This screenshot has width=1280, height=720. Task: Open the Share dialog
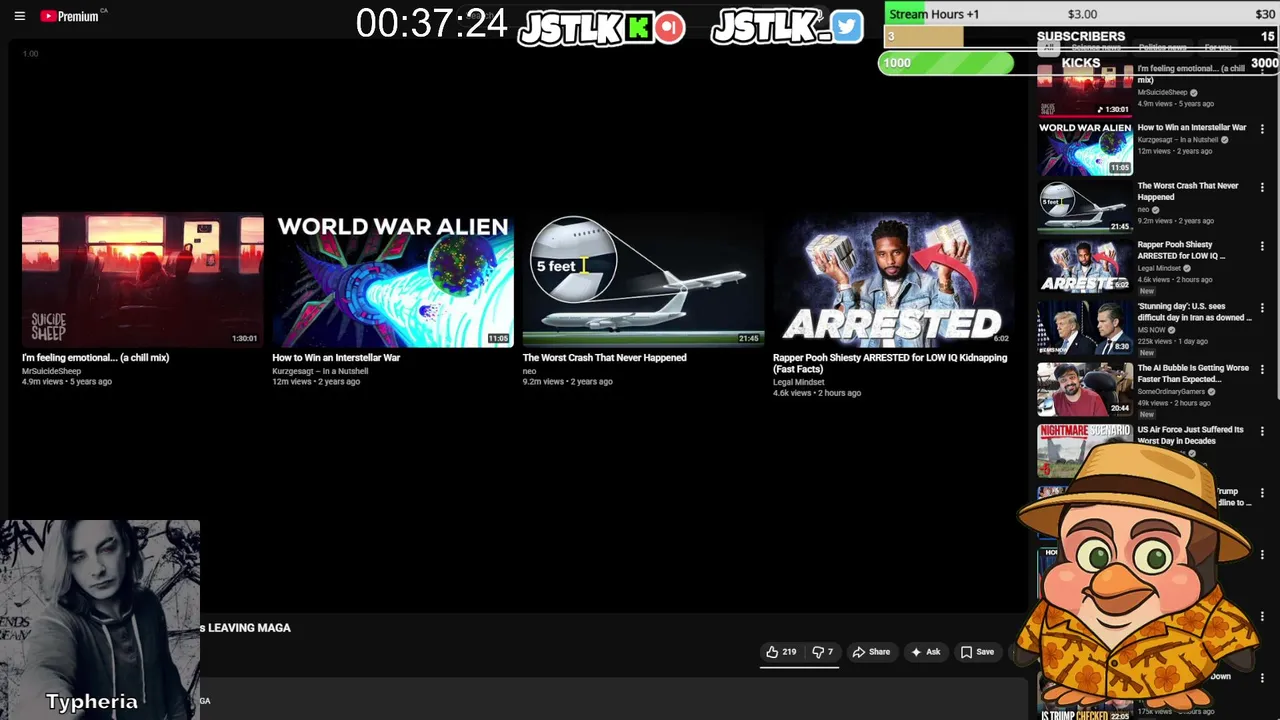pyautogui.click(x=871, y=652)
